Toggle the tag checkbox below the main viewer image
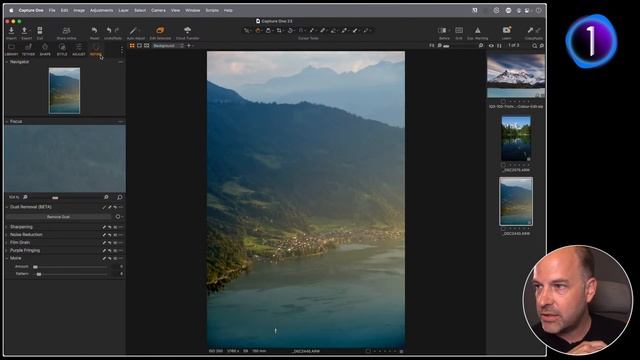The image size is (640, 360). coord(368,351)
